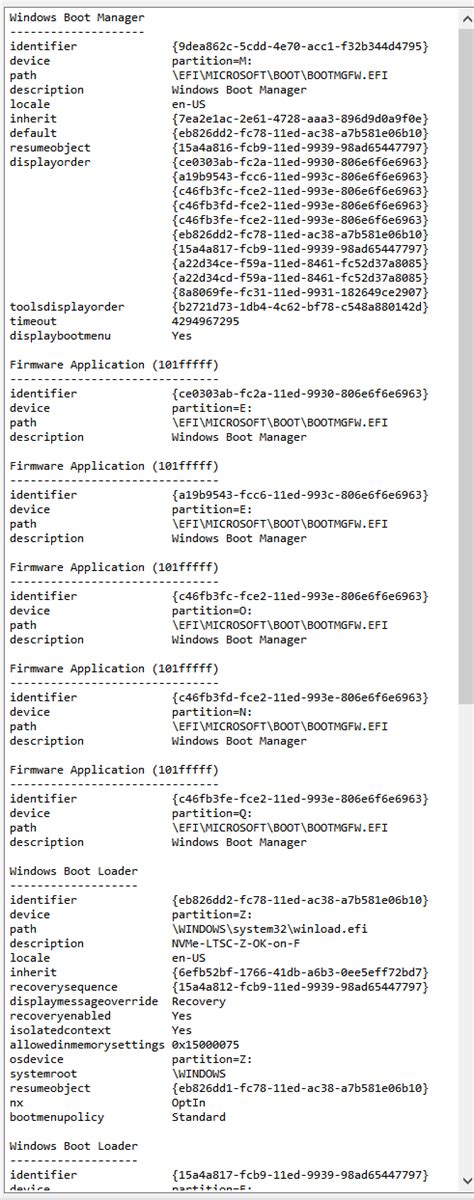Click the toolsdisplayorder GUID value
474x1200 pixels.
point(300,307)
